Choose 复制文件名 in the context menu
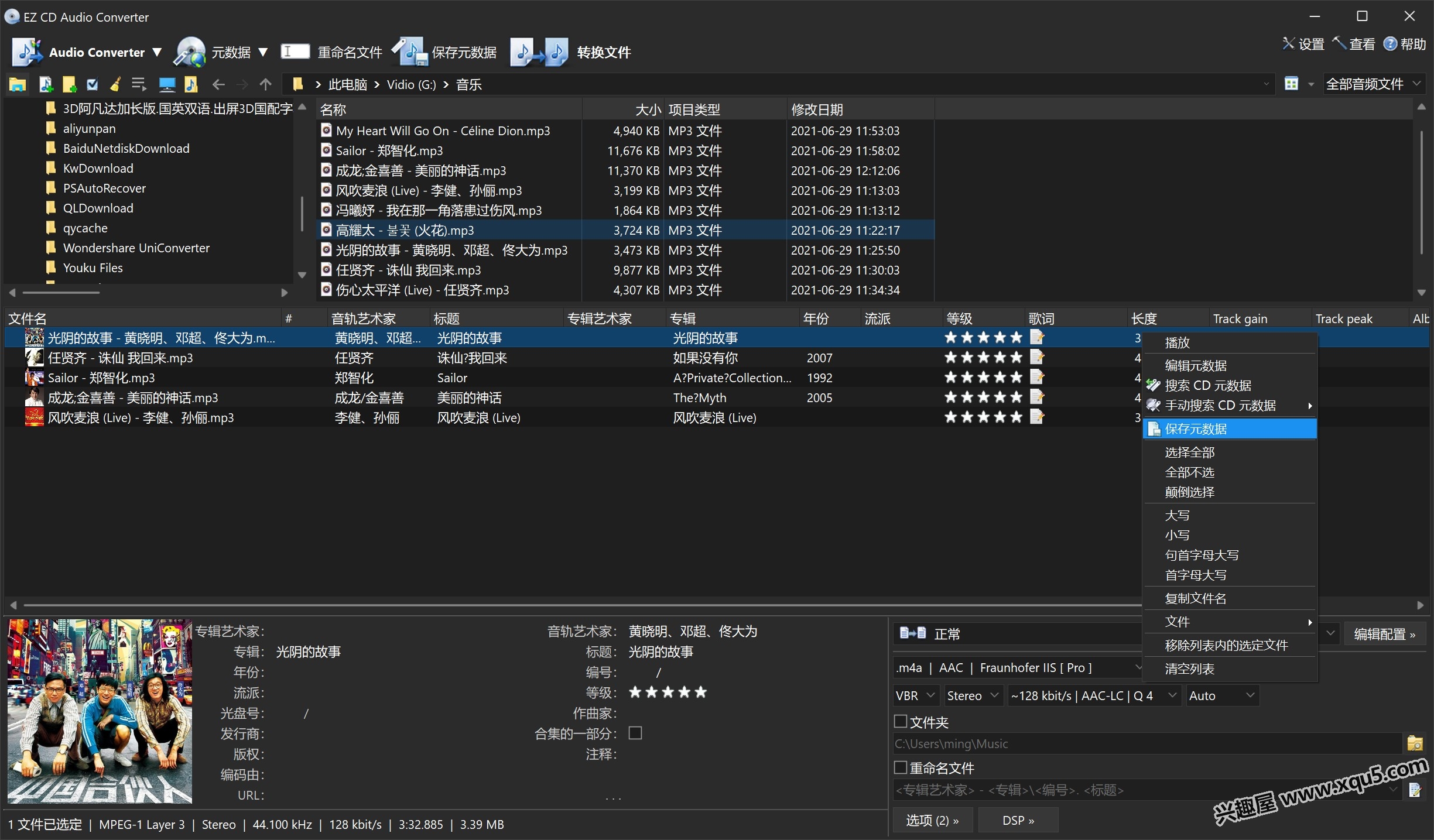Viewport: 1434px width, 840px height. point(1230,598)
